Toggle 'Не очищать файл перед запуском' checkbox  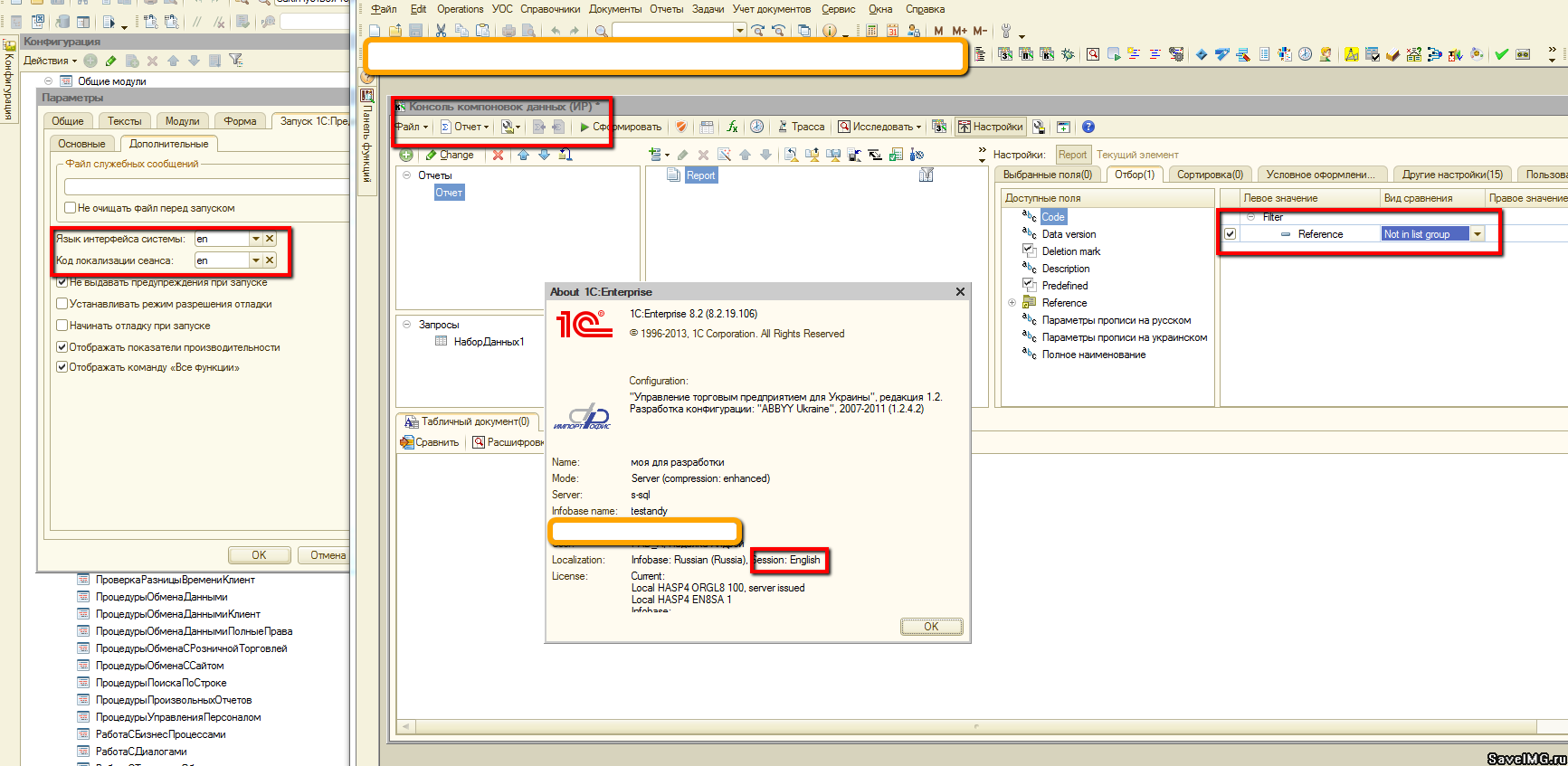pos(71,208)
